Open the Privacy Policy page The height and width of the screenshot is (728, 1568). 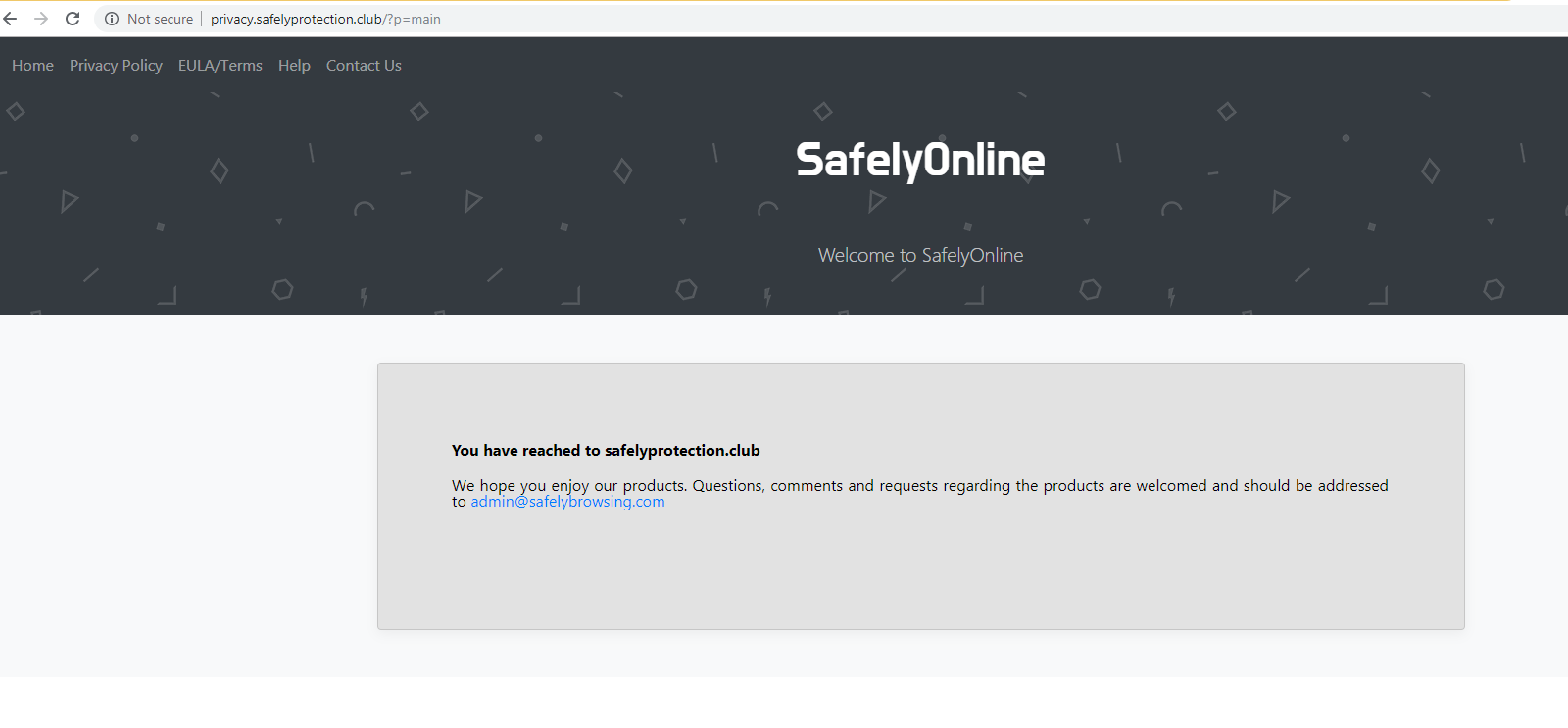pos(116,66)
